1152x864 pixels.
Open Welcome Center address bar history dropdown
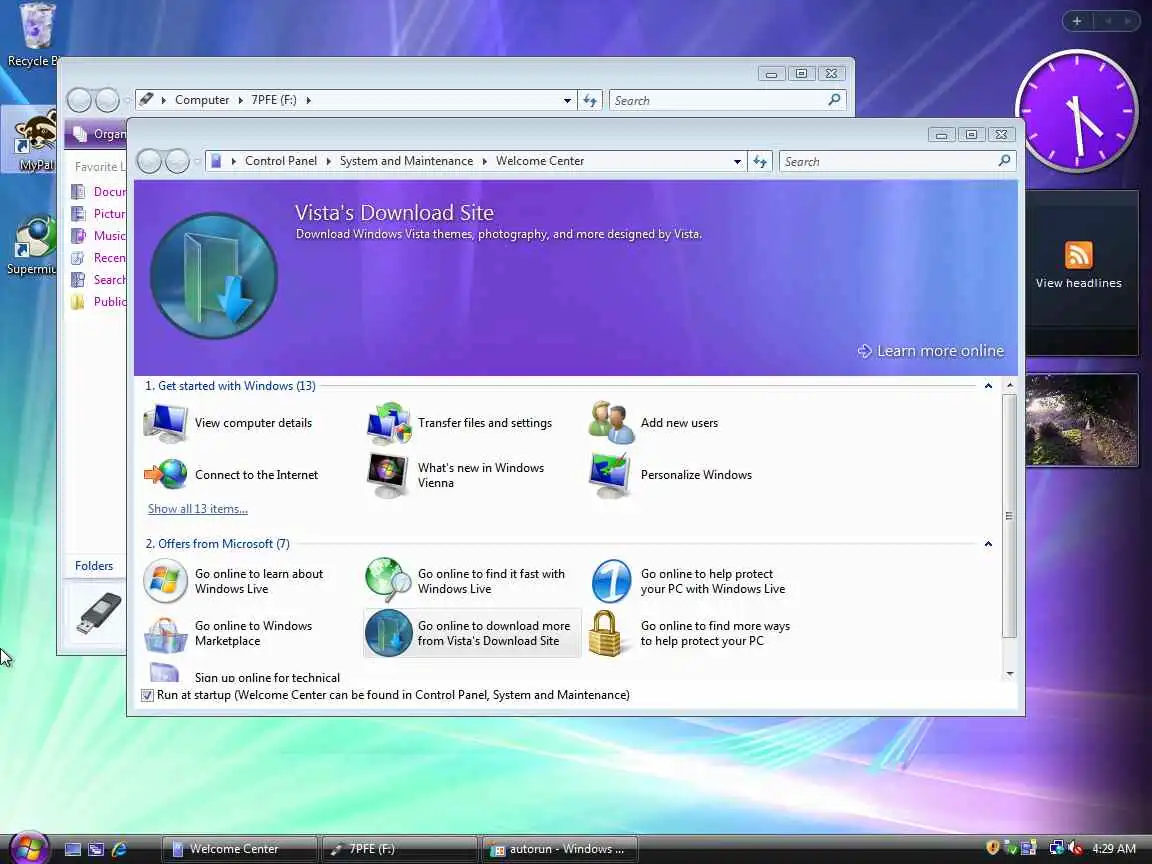[738, 162]
